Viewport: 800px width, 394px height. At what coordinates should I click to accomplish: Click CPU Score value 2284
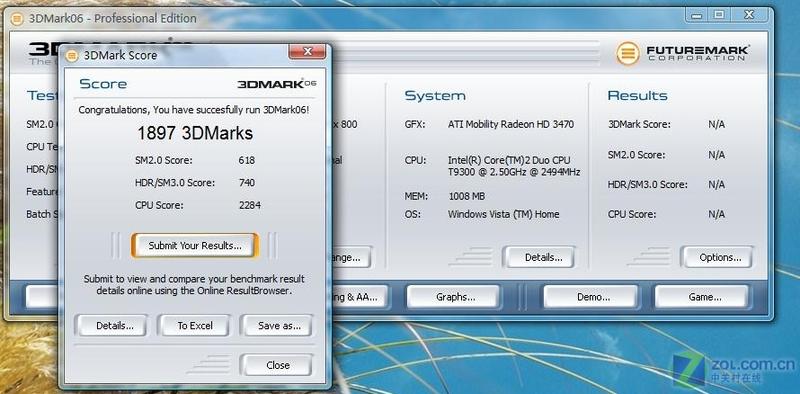(x=249, y=205)
